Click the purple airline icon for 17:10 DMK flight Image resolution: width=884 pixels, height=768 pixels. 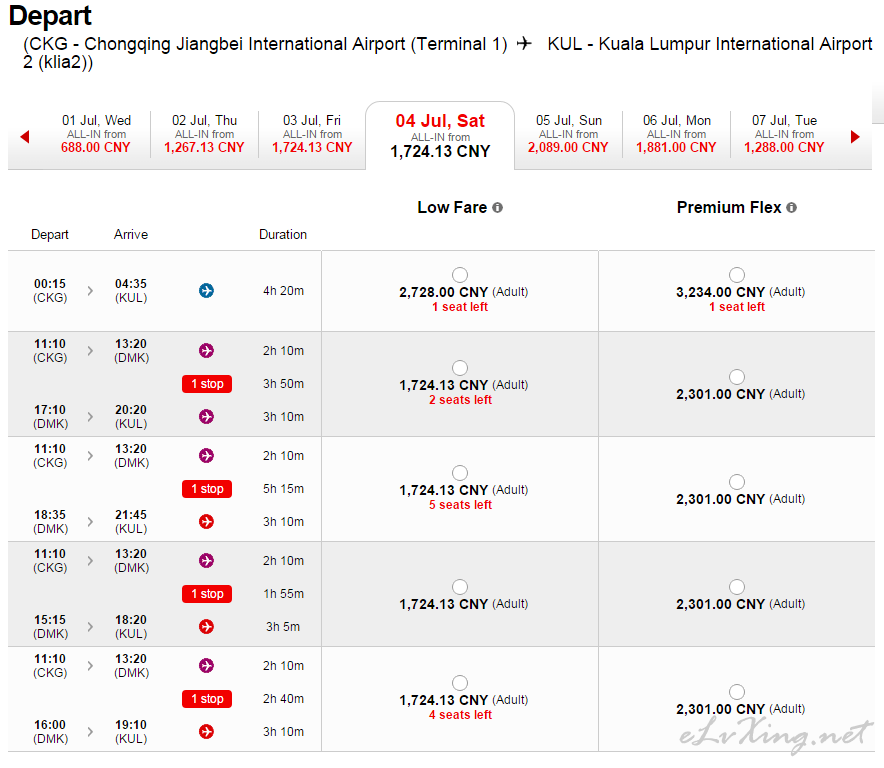coord(206,417)
